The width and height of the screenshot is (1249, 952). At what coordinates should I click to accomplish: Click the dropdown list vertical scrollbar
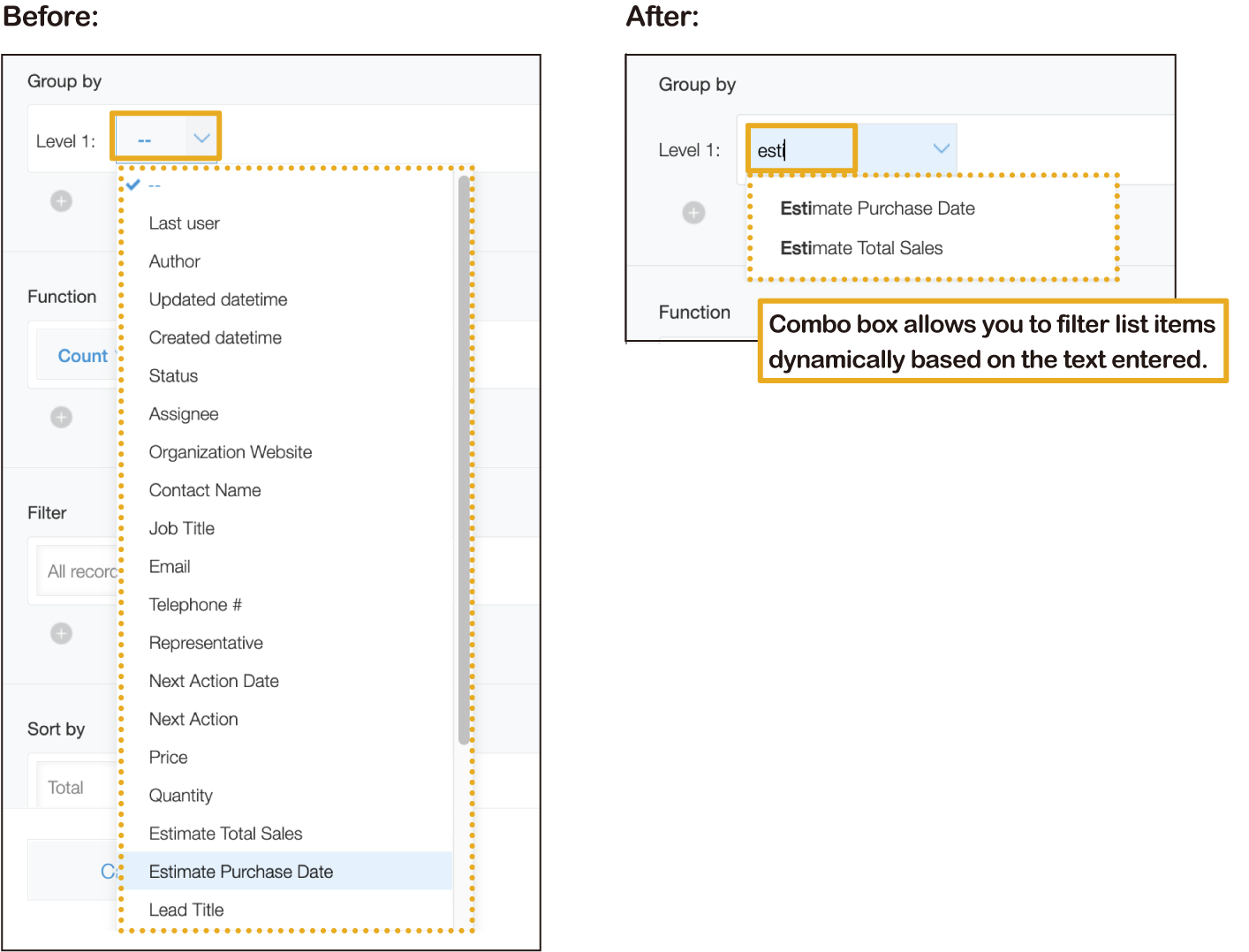[464, 459]
